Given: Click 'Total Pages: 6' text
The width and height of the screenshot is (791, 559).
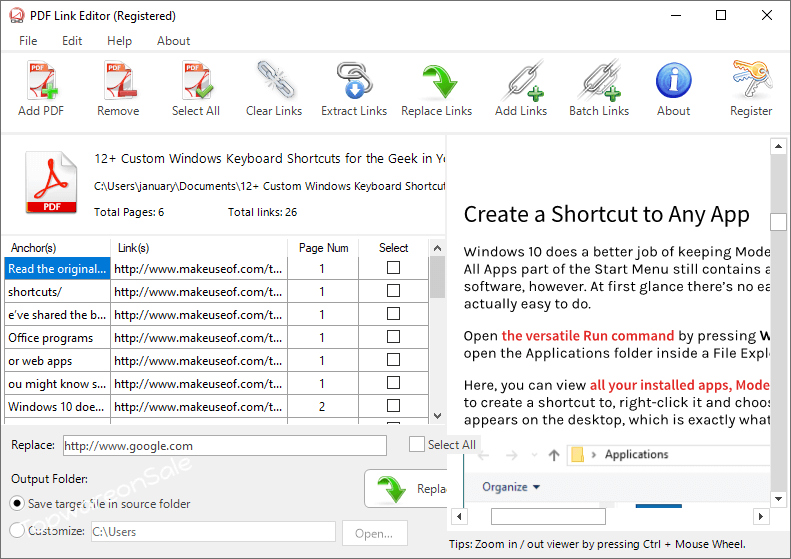Looking at the screenshot, I should point(129,212).
